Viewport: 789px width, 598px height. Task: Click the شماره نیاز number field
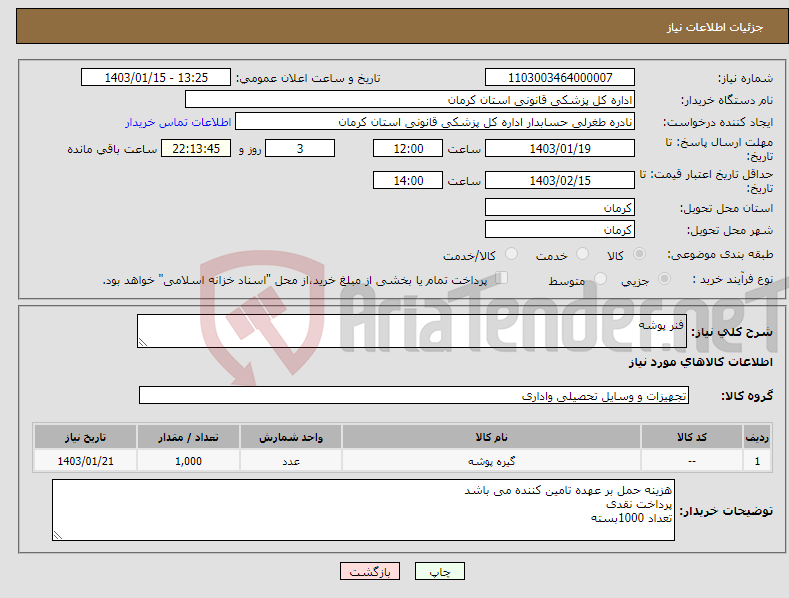(x=560, y=78)
